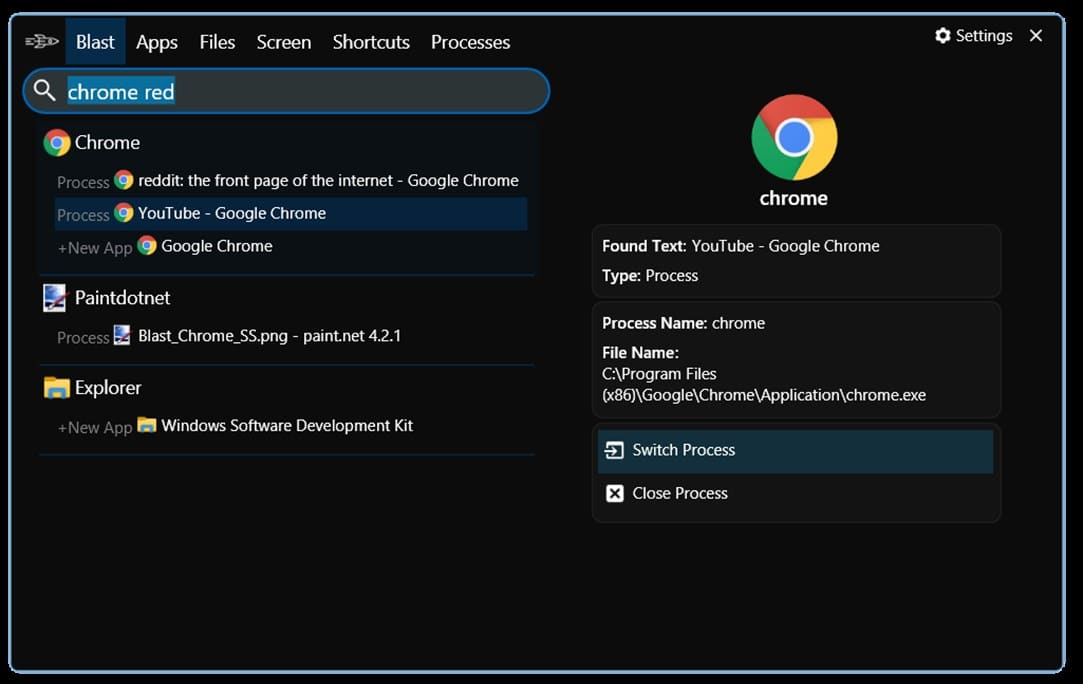
Task: Choose Close Process action
Action: pos(796,493)
